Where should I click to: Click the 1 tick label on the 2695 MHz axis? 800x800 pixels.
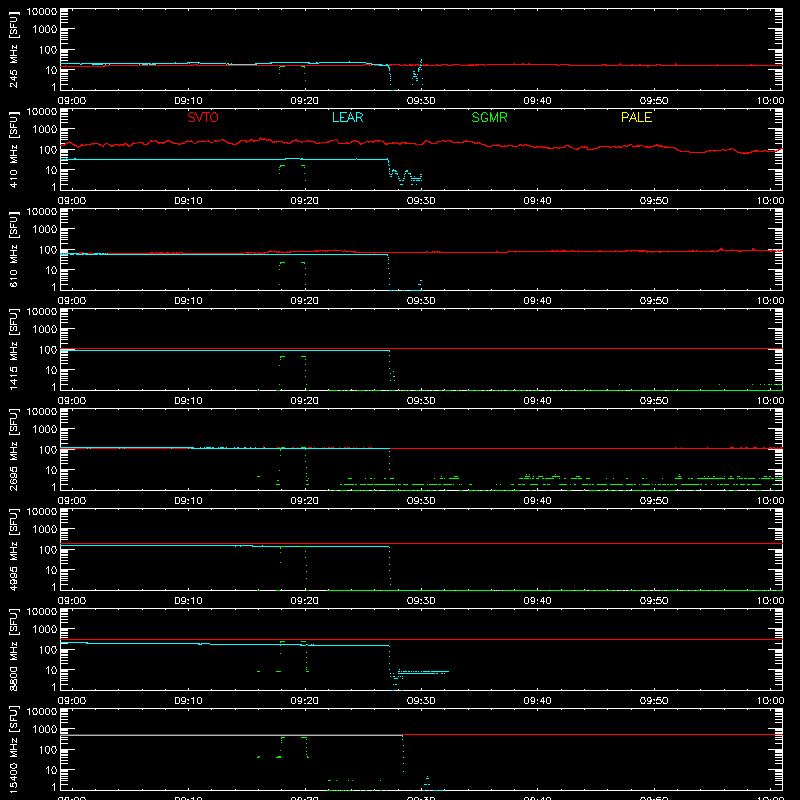point(54,486)
